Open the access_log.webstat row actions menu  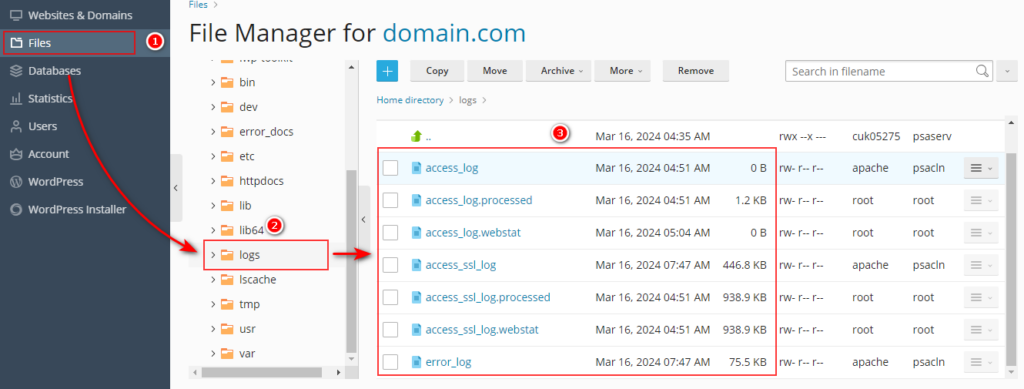981,233
